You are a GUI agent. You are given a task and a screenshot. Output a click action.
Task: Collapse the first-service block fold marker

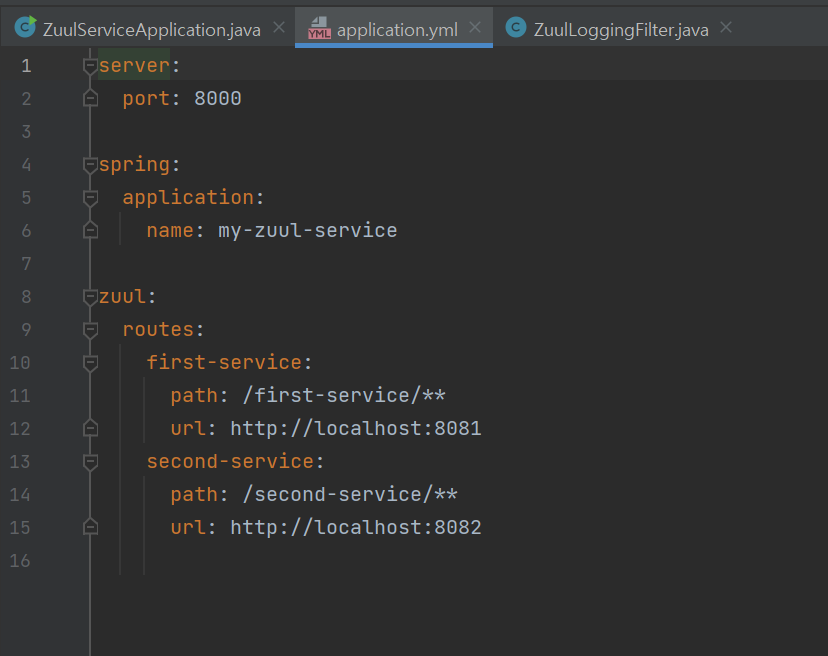(x=90, y=363)
